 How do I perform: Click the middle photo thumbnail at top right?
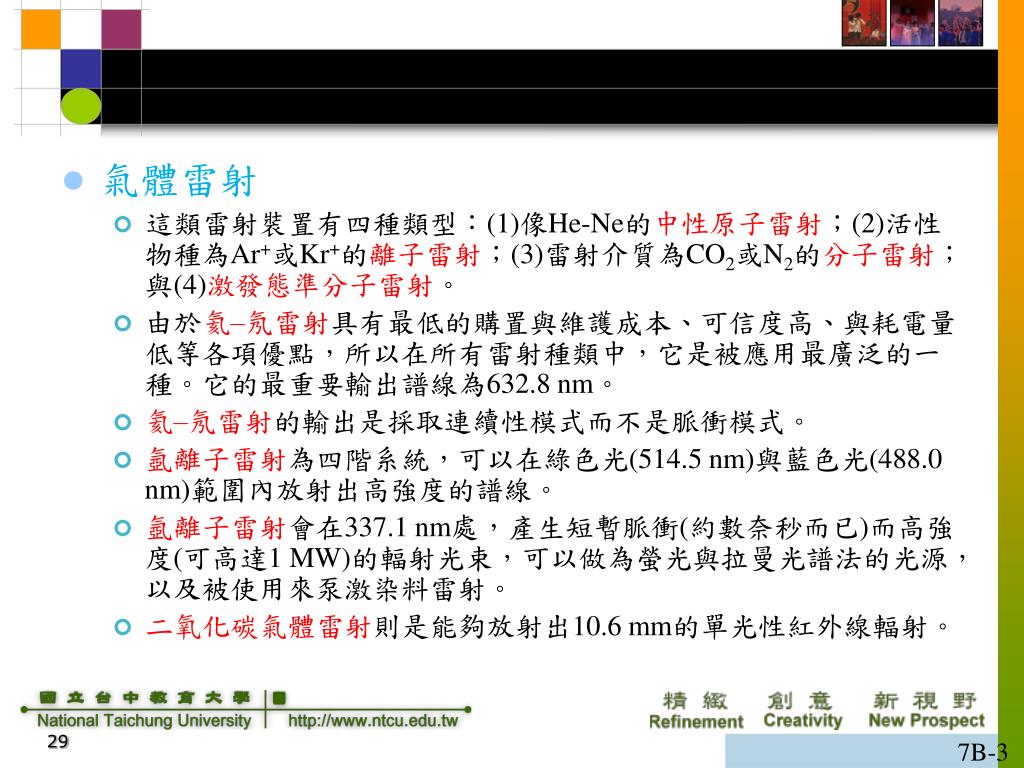[x=912, y=23]
